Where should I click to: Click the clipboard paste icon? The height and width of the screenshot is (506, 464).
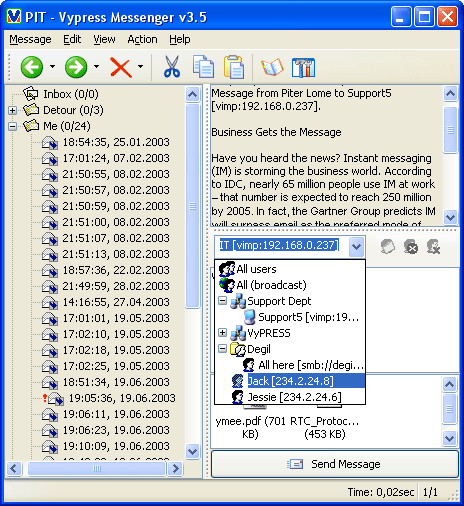click(x=234, y=67)
